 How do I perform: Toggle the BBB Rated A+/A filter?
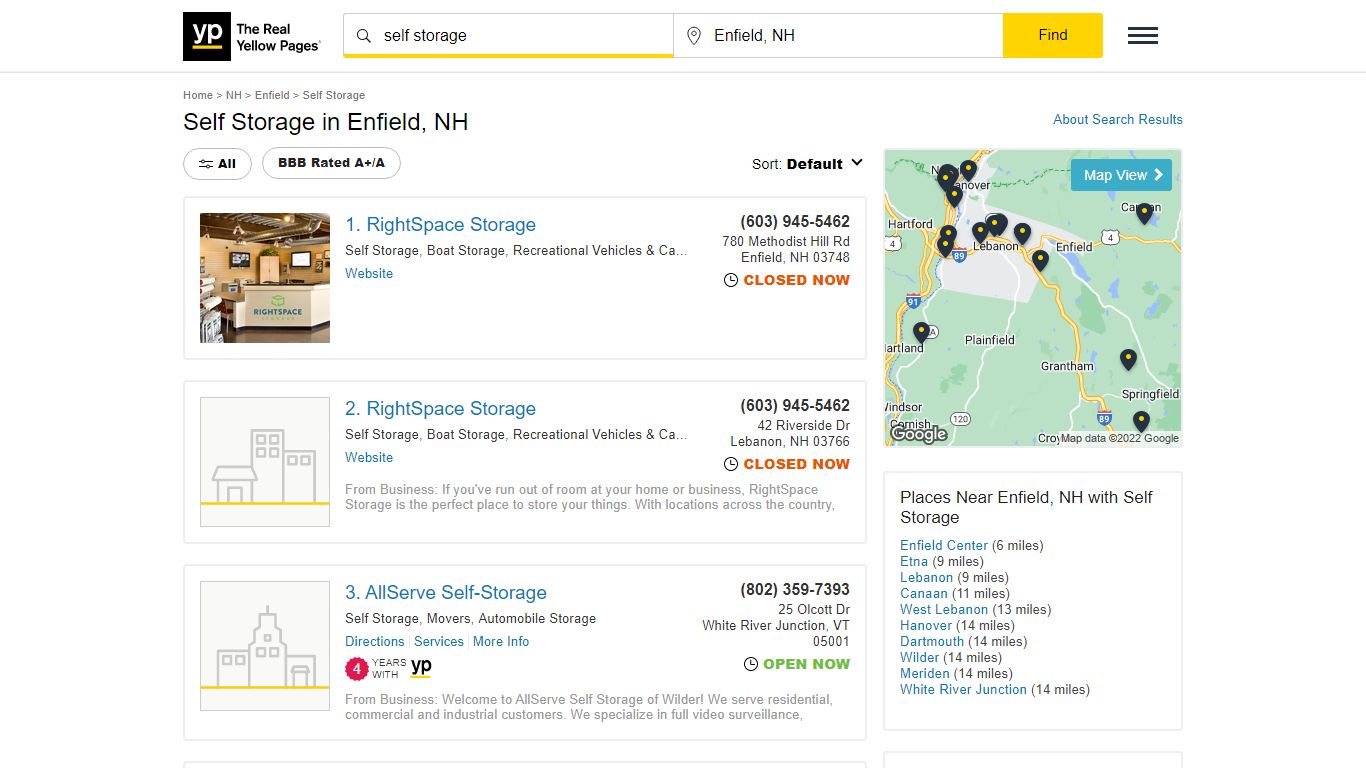click(x=331, y=163)
